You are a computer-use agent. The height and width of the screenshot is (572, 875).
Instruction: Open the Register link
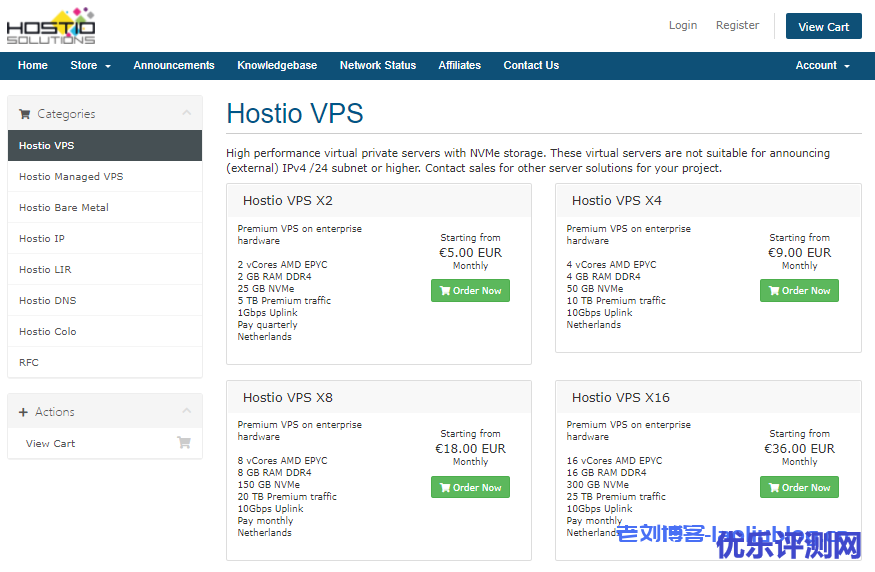pyautogui.click(x=737, y=26)
